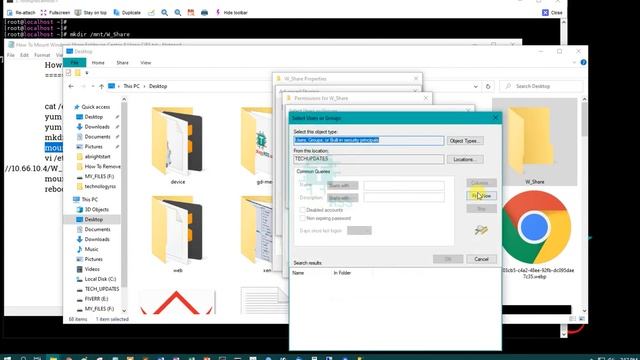Open 3D Objects in navigation pane
640x360 pixels.
(96, 209)
